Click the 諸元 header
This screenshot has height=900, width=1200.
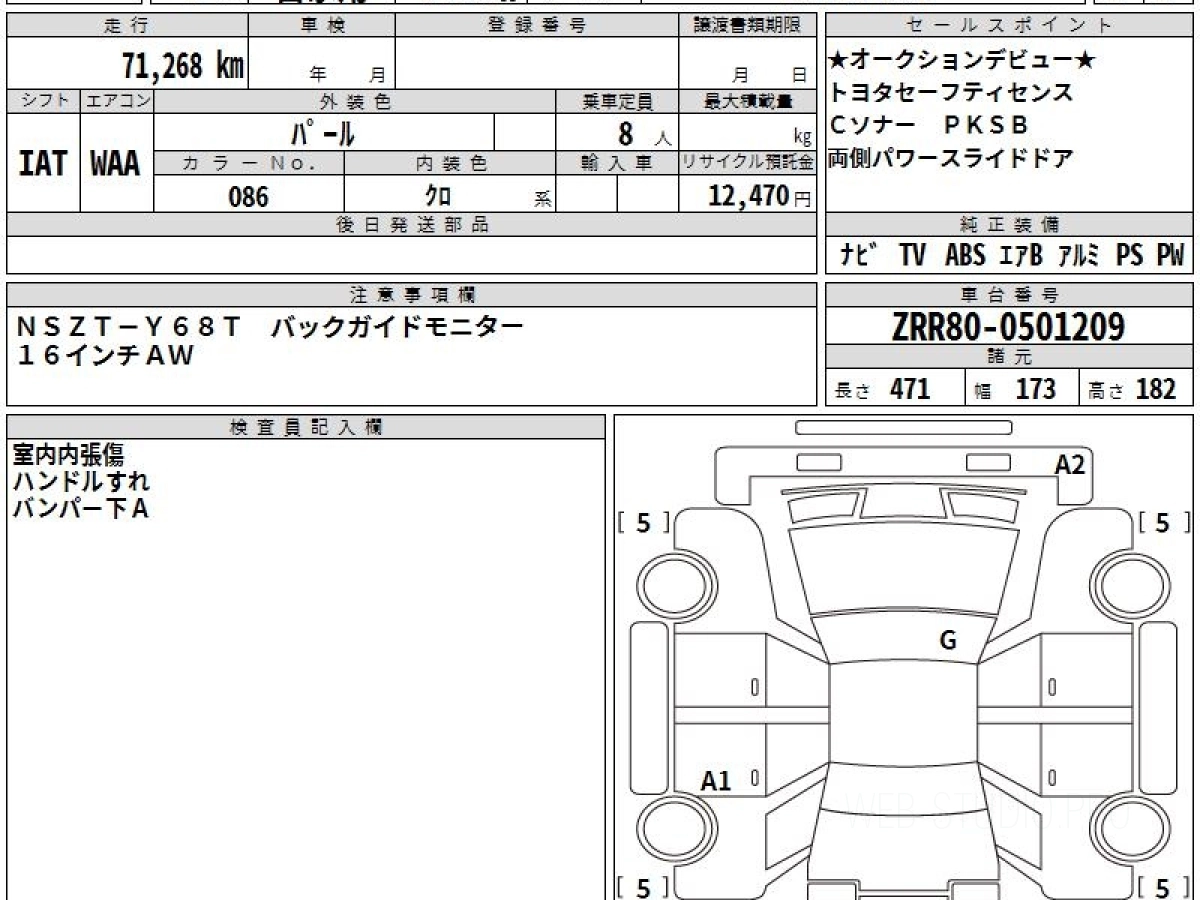point(1010,357)
